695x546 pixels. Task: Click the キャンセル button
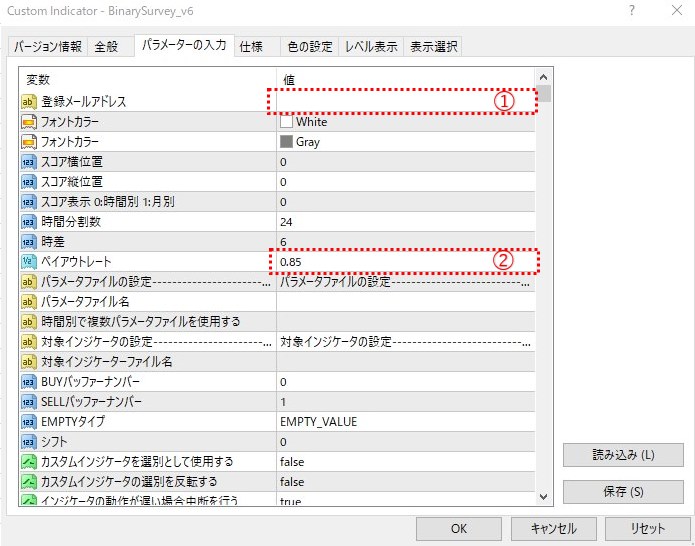point(554,528)
